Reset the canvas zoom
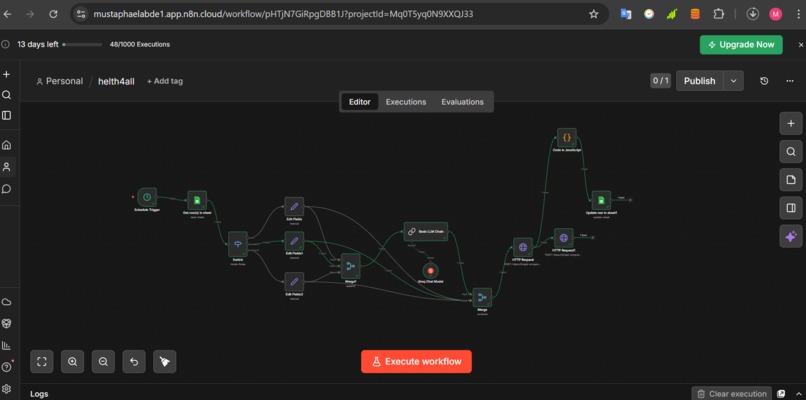The height and width of the screenshot is (400, 806). [134, 361]
